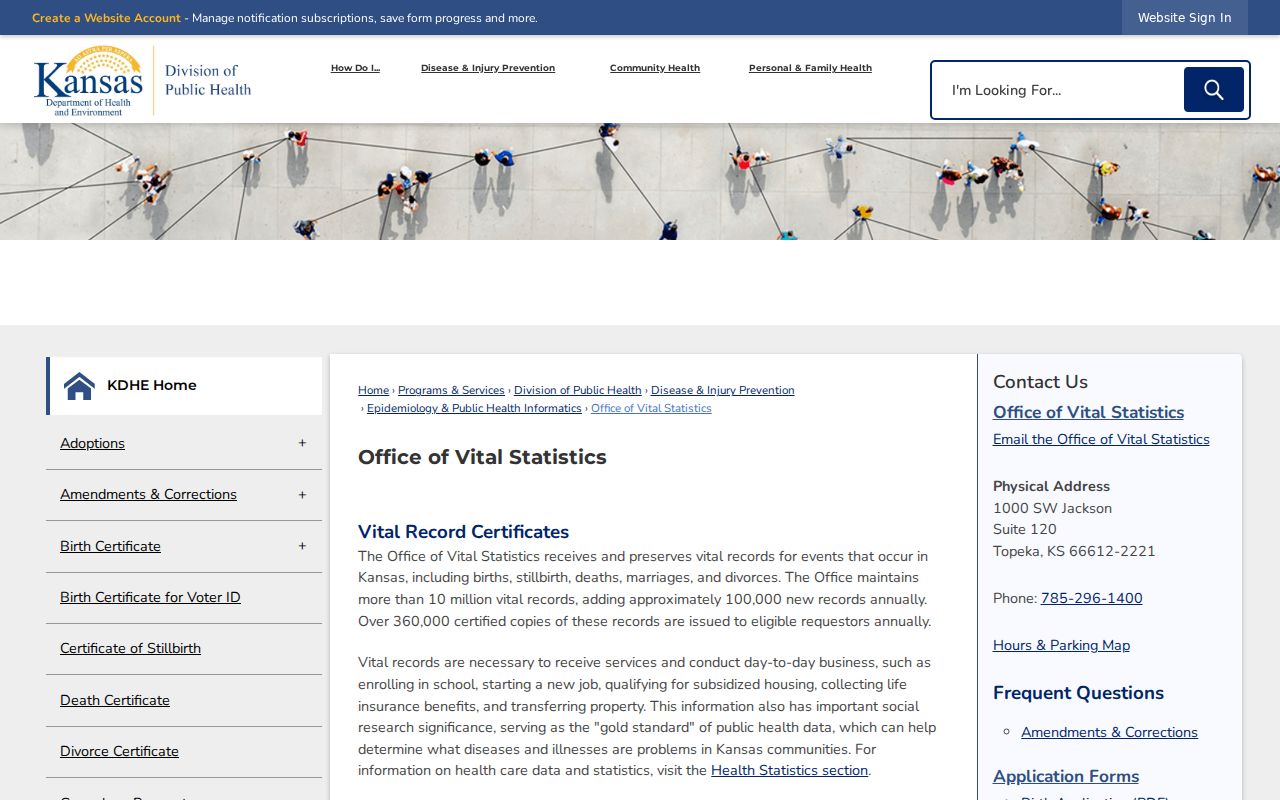Click Office of Vital Statistics breadcrumb
Image resolution: width=1280 pixels, height=800 pixels.
coord(651,408)
